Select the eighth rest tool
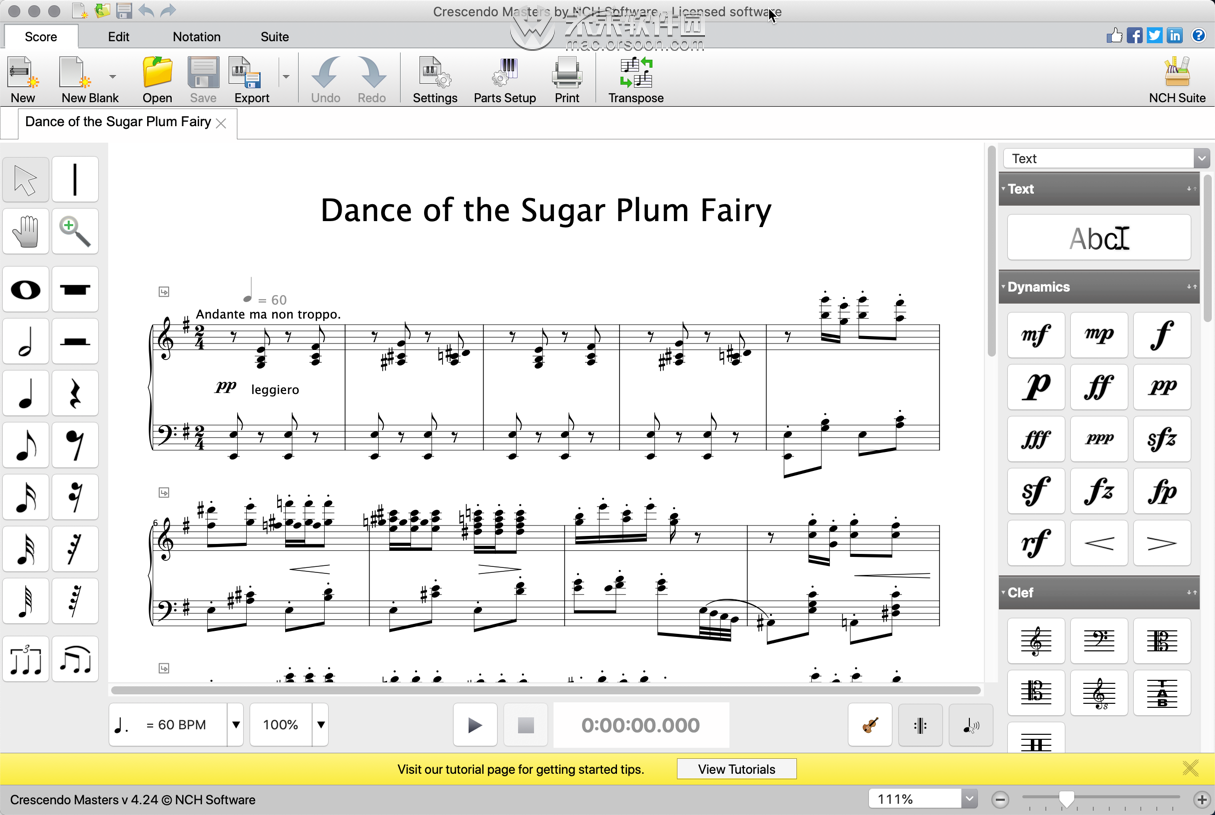This screenshot has height=815, width=1215. coord(75,446)
